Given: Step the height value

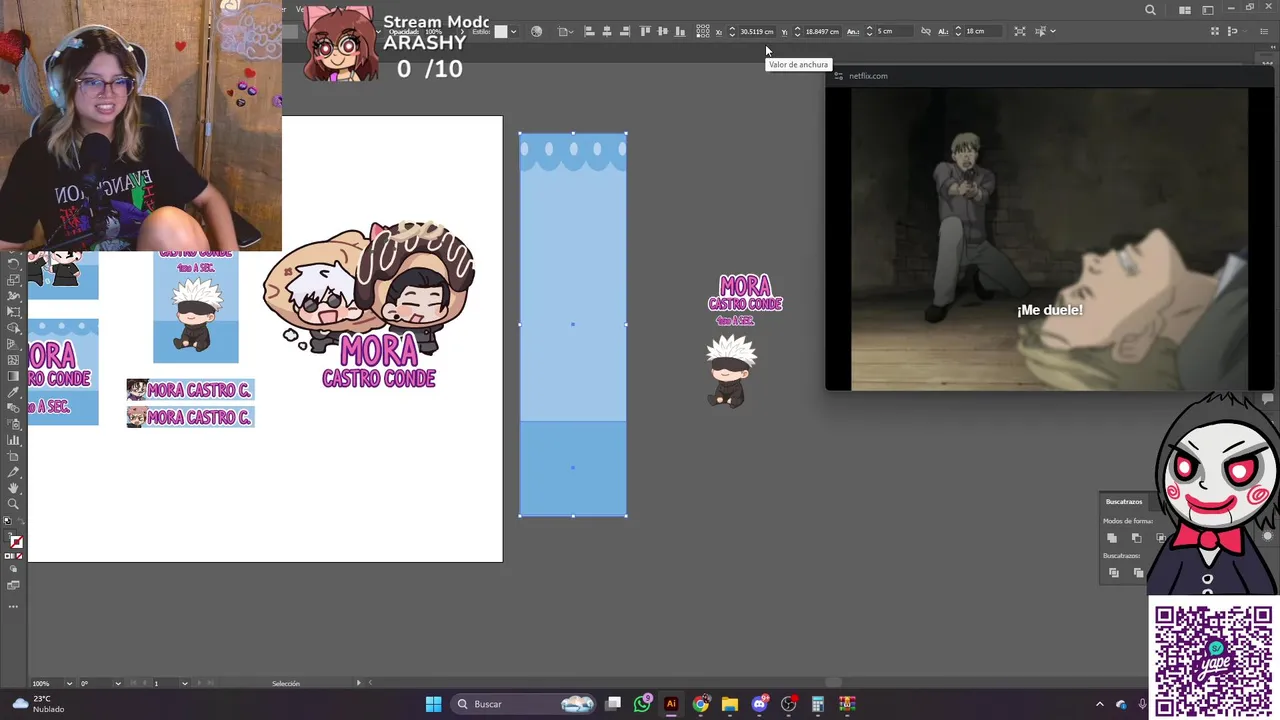Looking at the screenshot, I should point(957,31).
